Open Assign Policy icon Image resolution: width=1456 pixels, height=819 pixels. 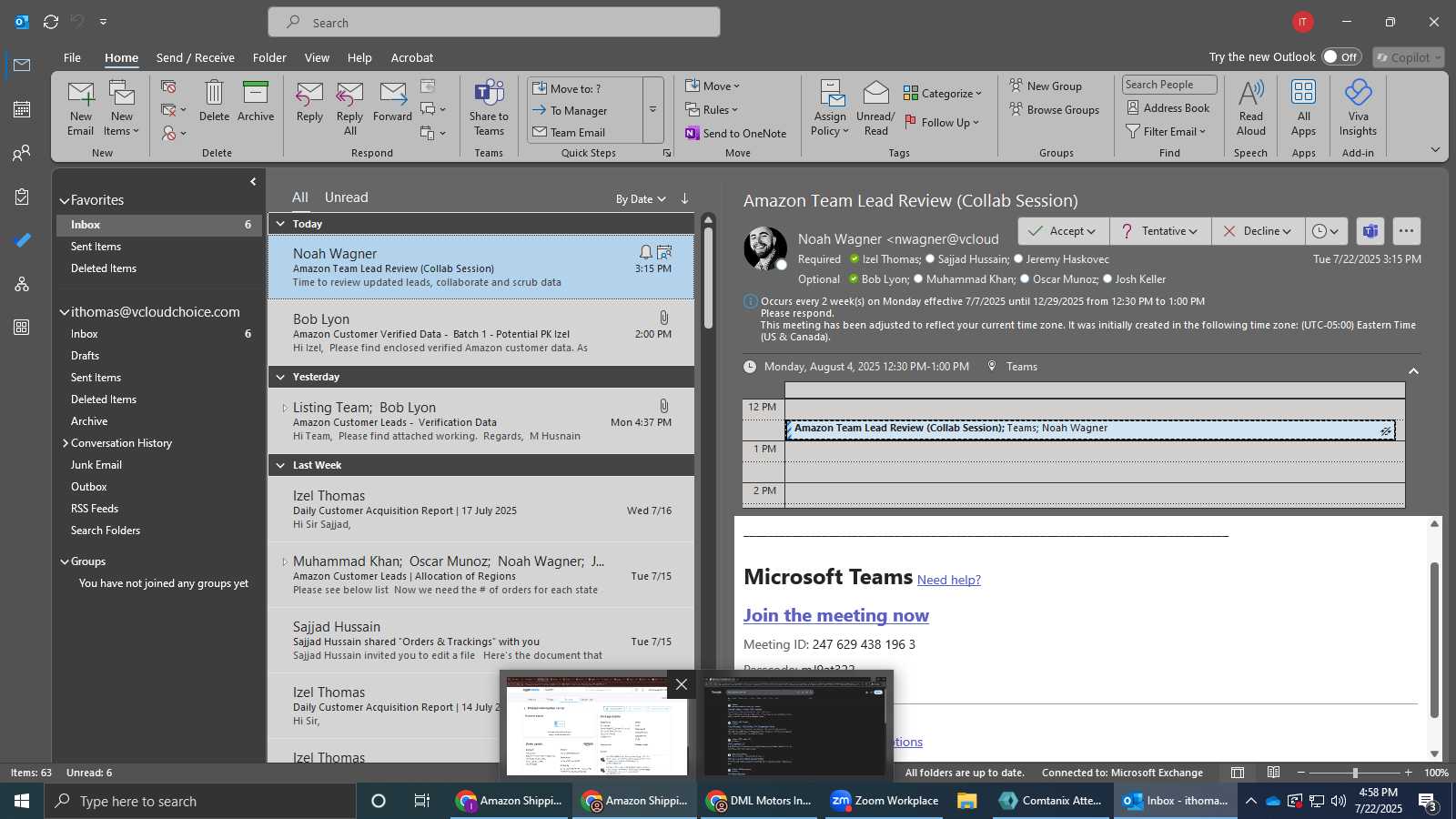click(831, 93)
